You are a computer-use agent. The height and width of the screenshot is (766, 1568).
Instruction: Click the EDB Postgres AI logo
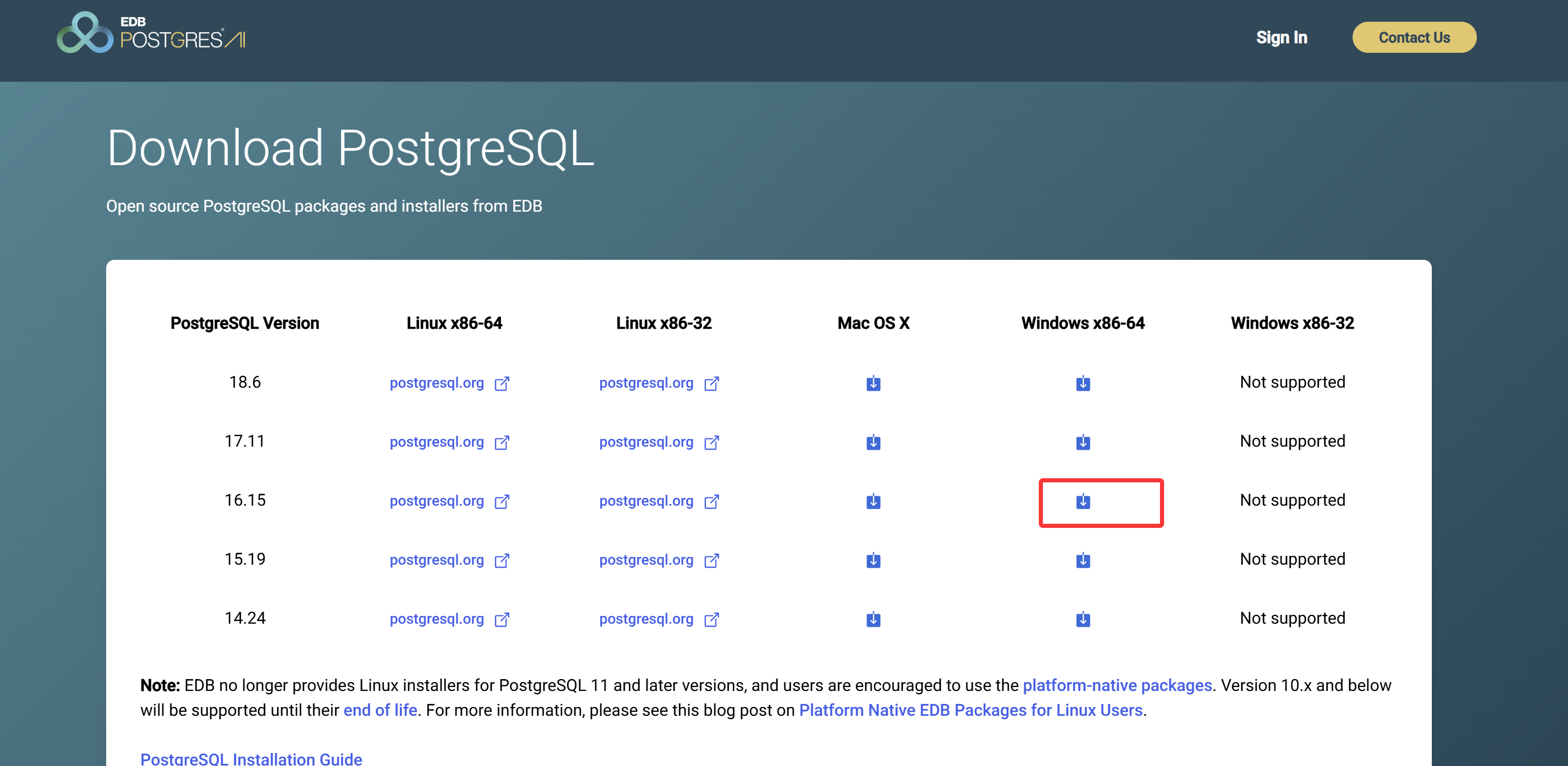[x=151, y=33]
